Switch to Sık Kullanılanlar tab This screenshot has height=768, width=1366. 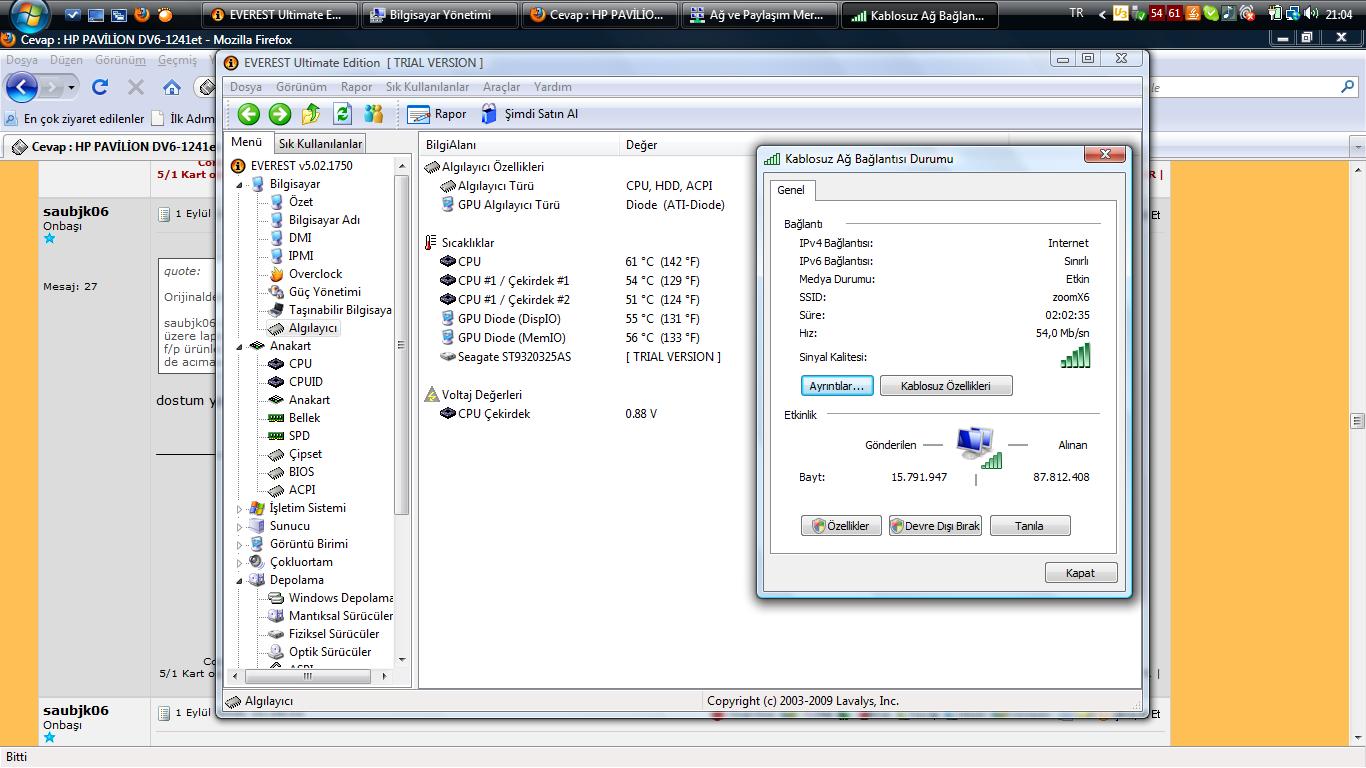[320, 144]
